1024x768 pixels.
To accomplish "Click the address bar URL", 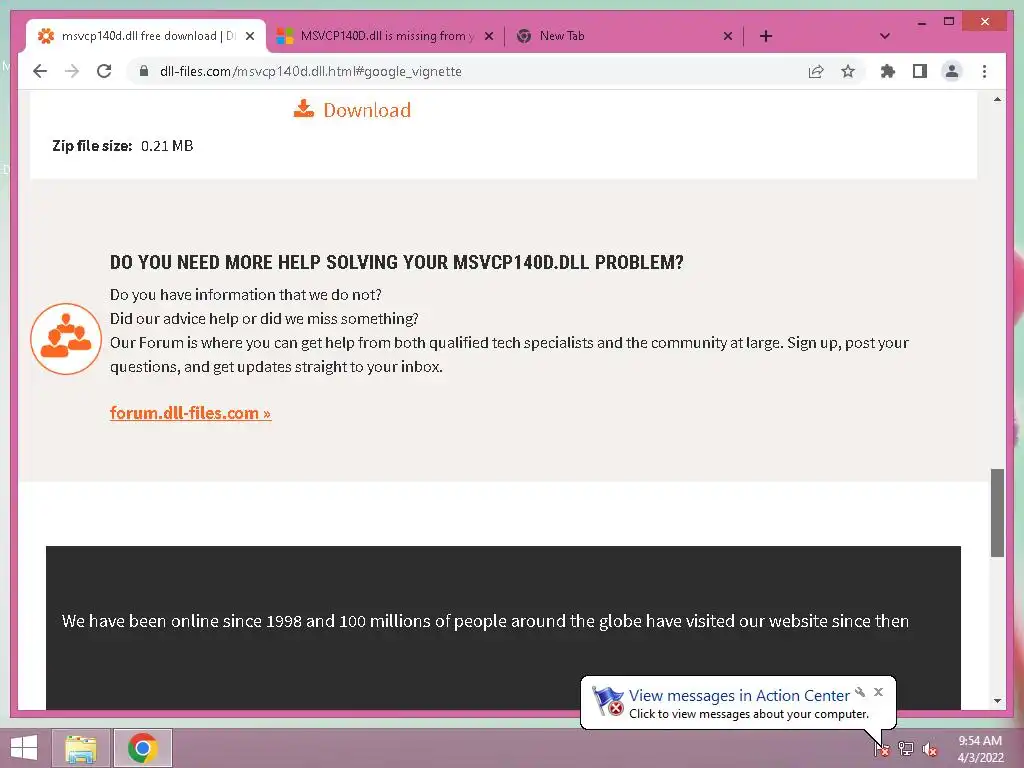I will click(x=311, y=71).
